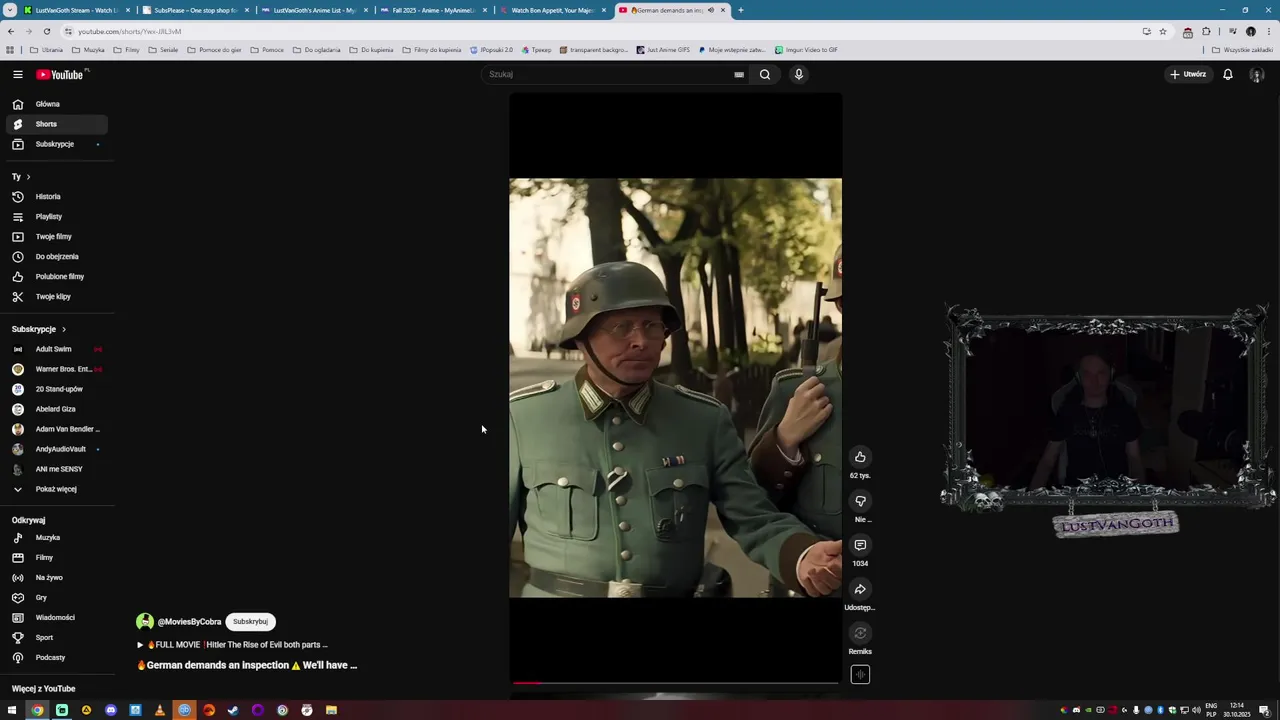Open Na żywo live section
The width and height of the screenshot is (1280, 720).
click(57, 578)
